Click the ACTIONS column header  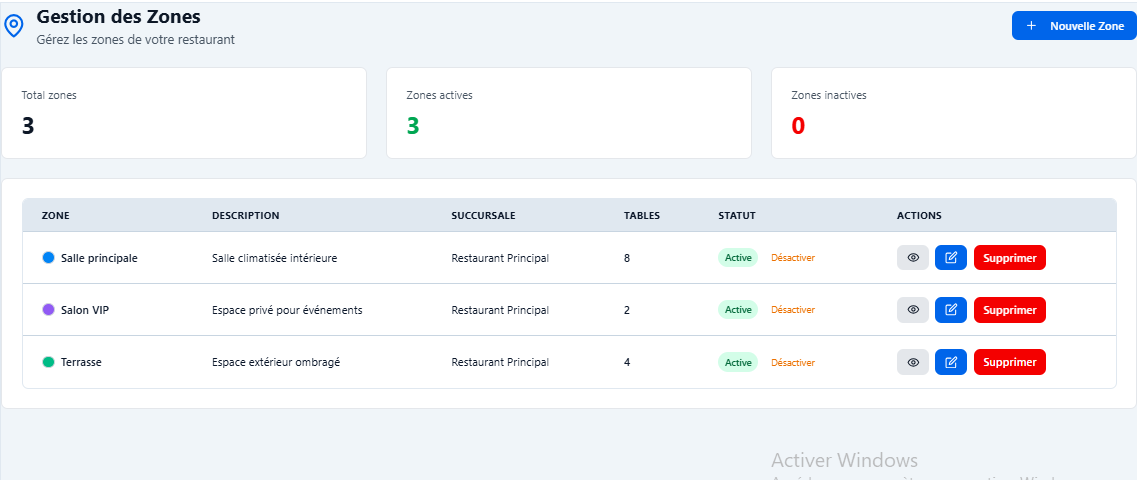(919, 215)
